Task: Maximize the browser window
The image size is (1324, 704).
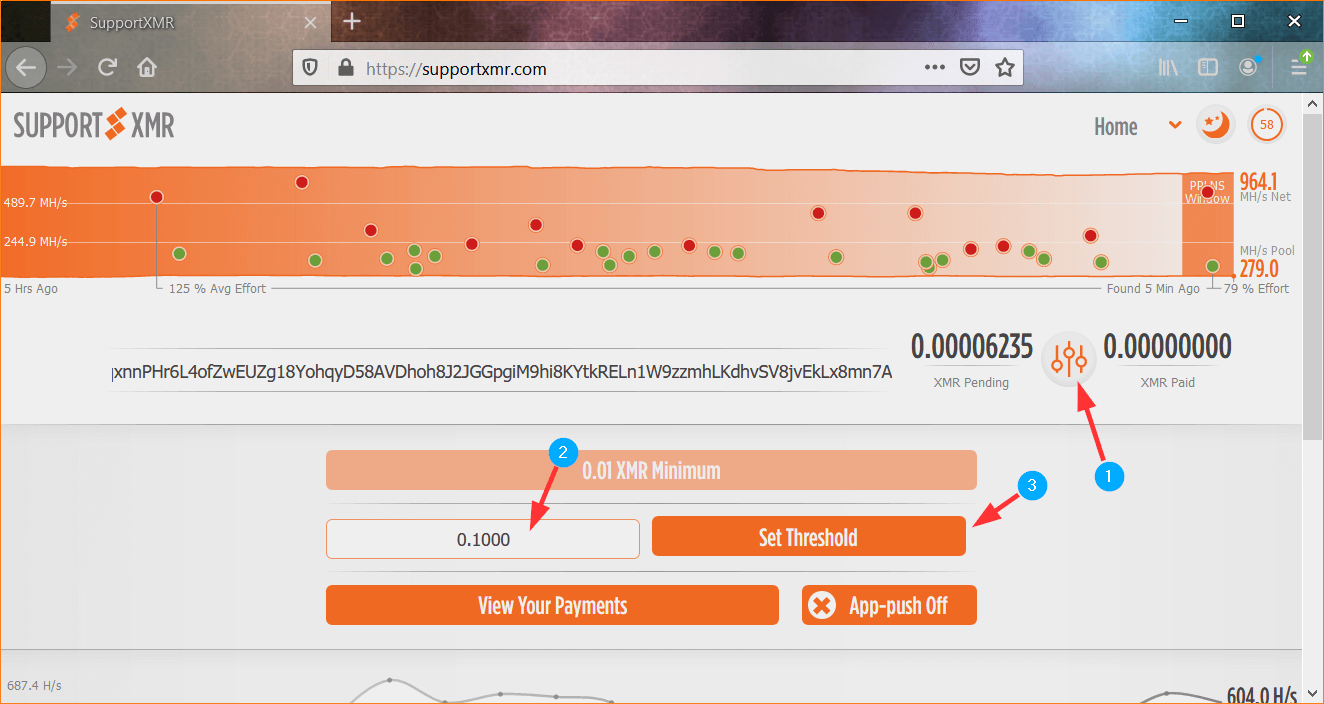Action: pos(1237,20)
